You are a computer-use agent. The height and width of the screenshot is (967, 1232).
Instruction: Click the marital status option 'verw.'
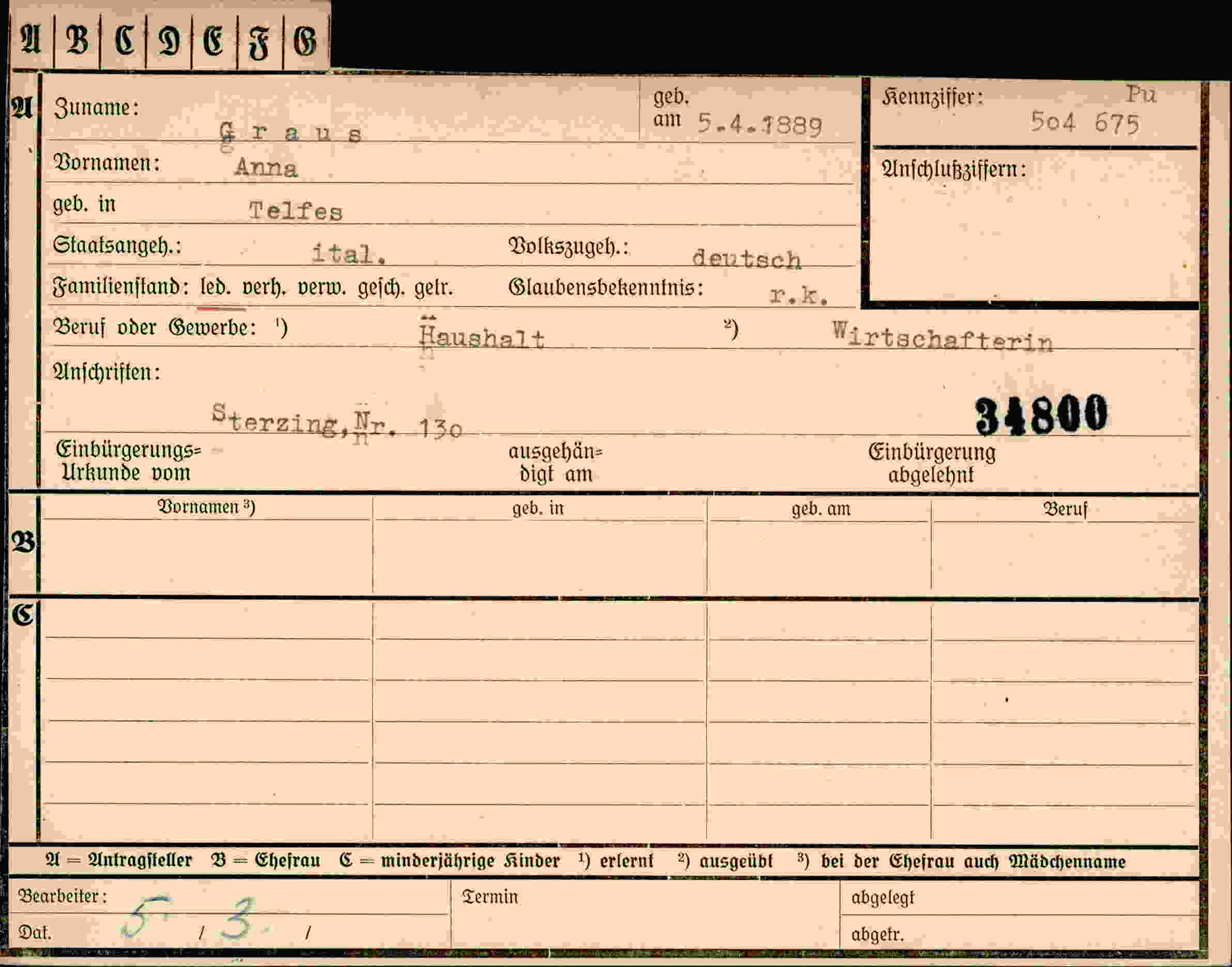(322, 288)
